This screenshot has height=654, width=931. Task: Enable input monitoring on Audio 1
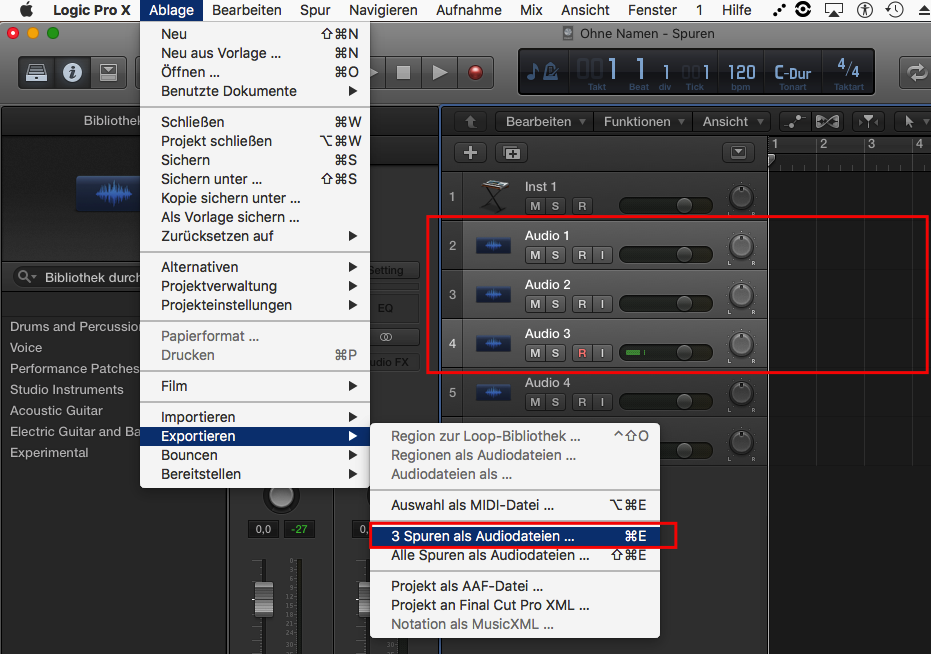[x=602, y=255]
